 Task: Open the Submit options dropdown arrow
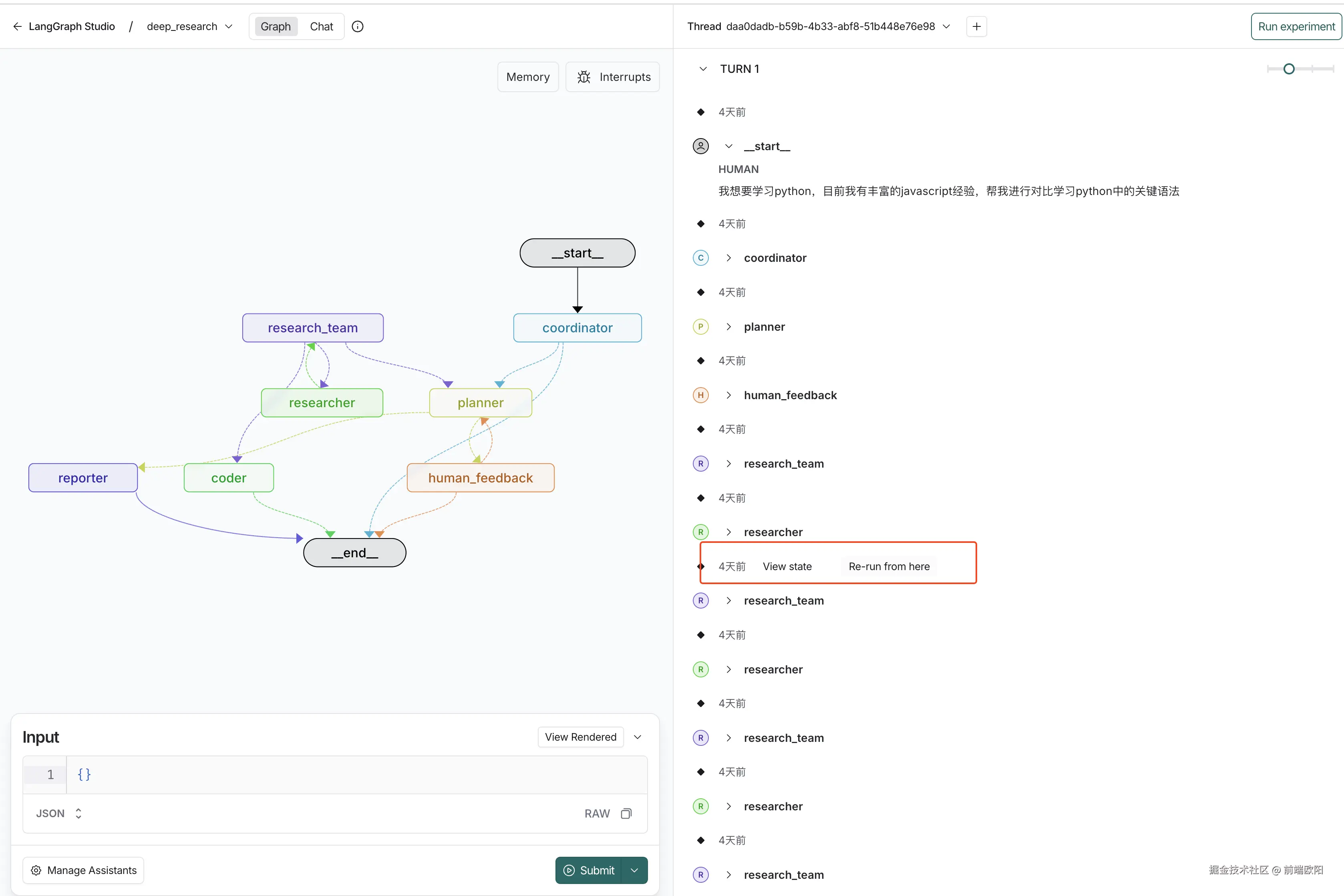coord(634,870)
